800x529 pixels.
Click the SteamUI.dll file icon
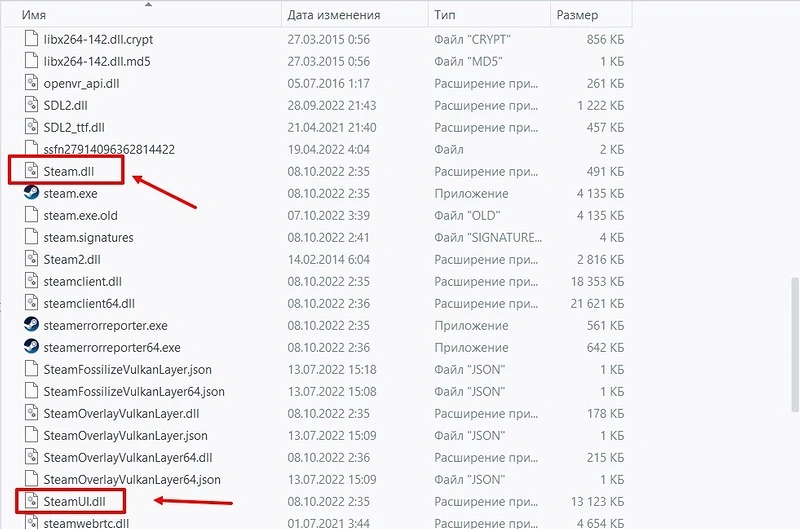31,501
